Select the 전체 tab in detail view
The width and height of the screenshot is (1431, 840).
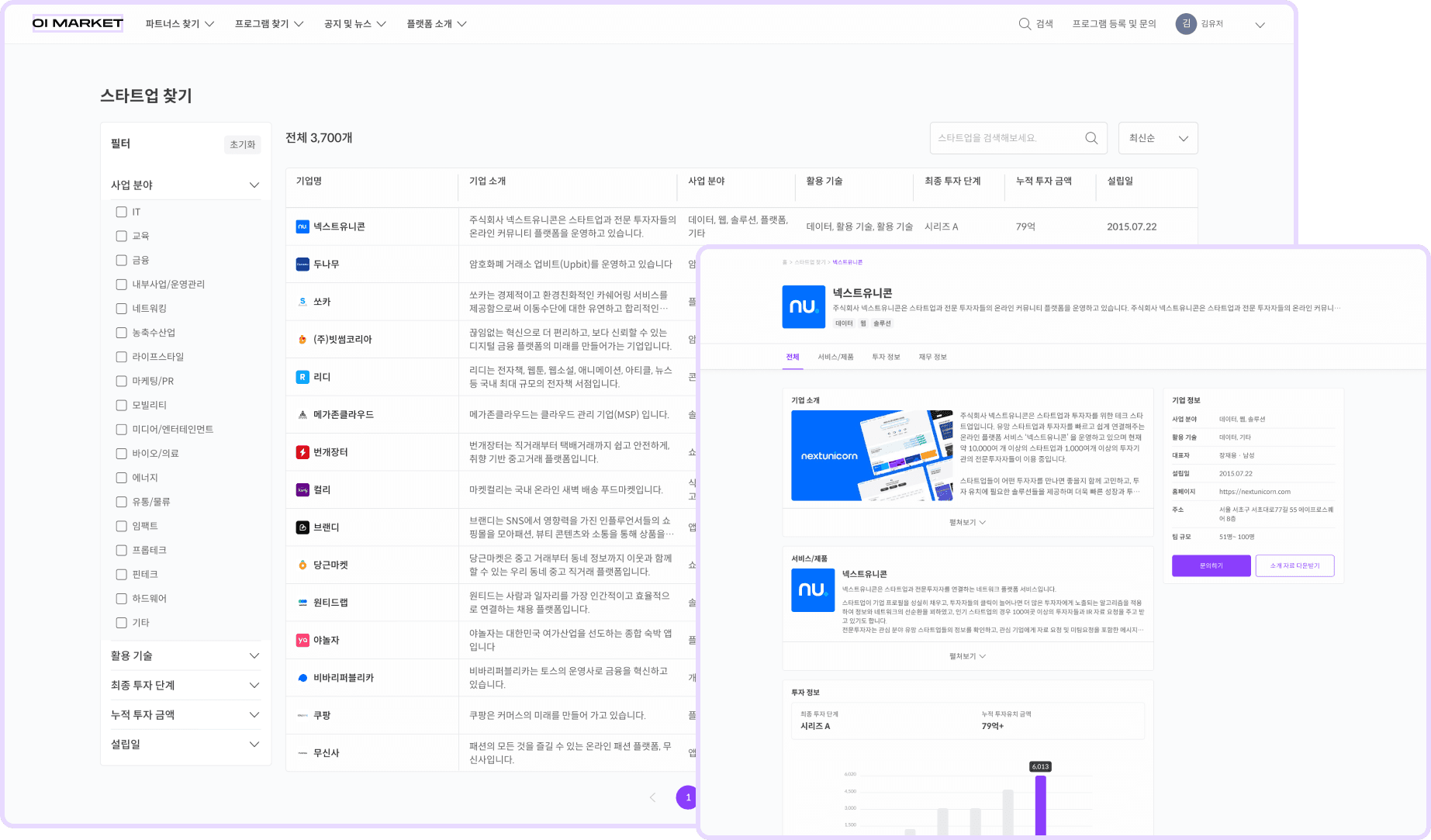[792, 357]
